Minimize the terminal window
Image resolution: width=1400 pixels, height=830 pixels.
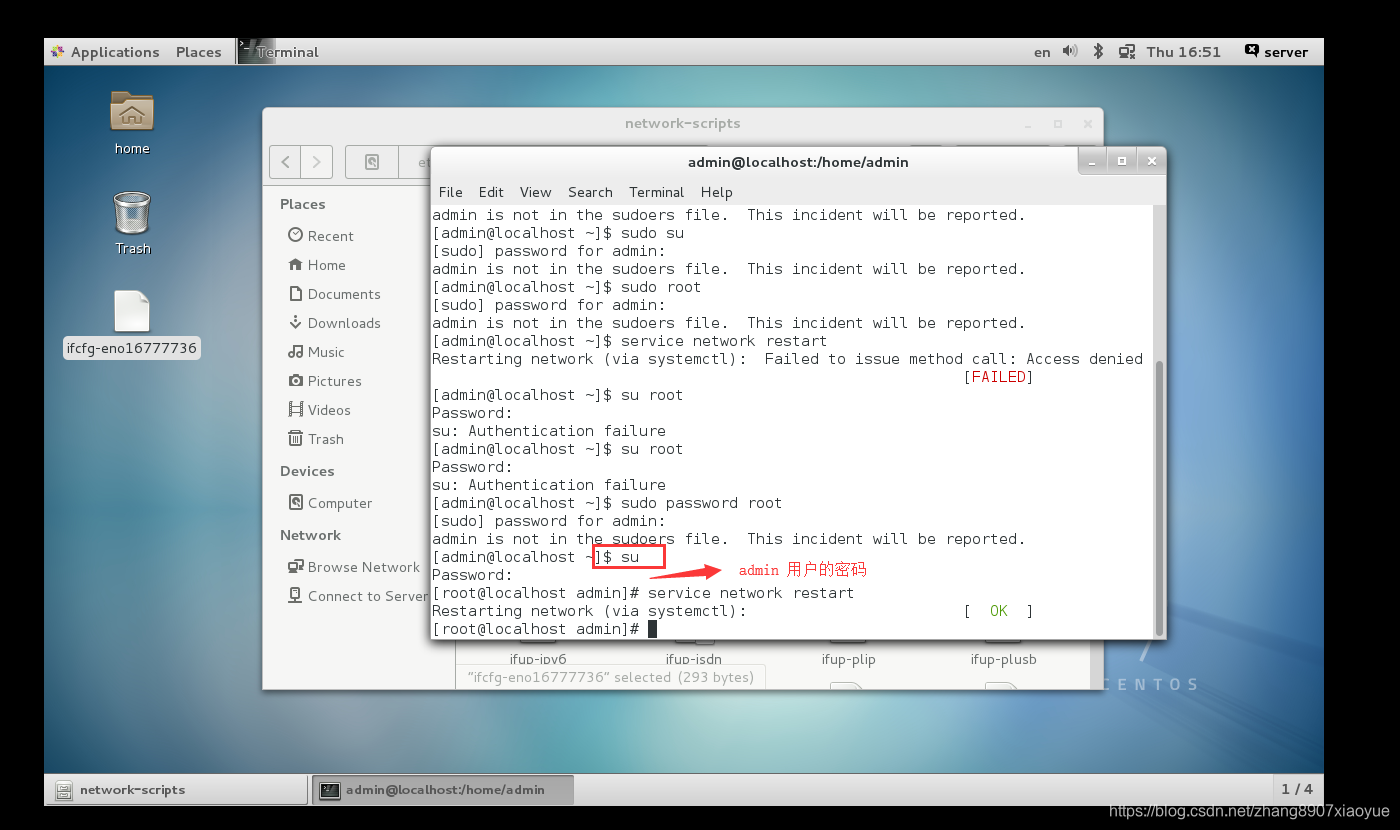pos(1093,161)
